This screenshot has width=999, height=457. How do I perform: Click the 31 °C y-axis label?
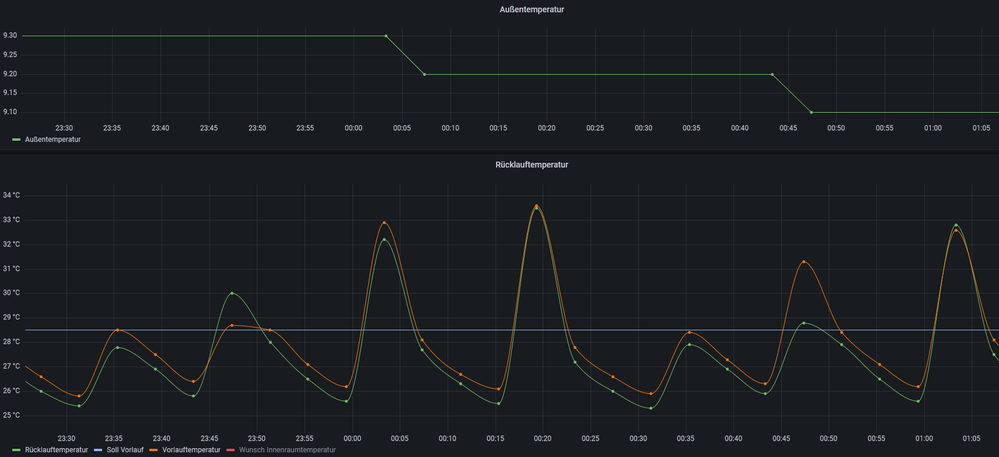click(x=11, y=269)
